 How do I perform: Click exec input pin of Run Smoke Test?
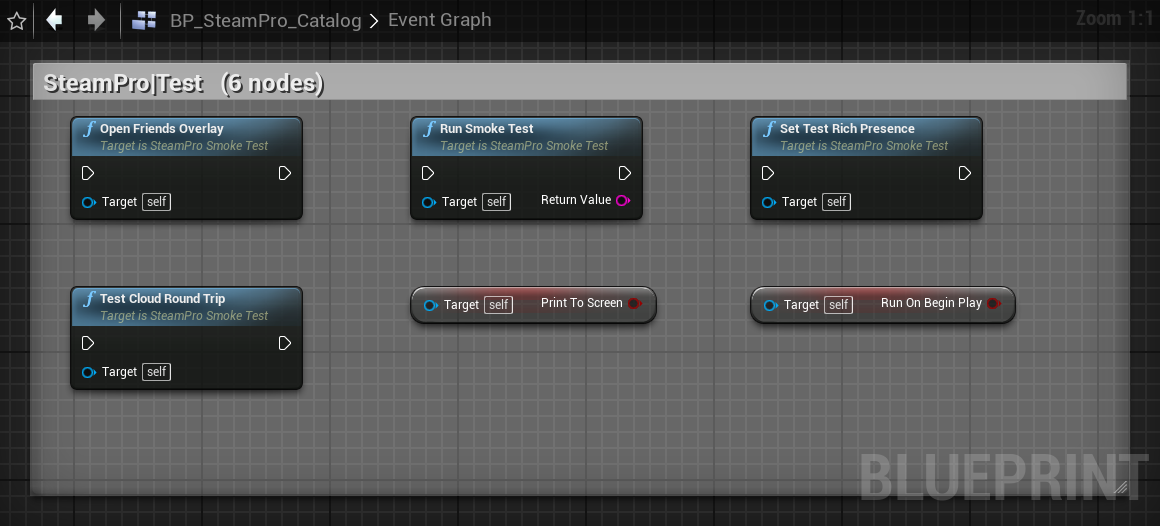(x=428, y=173)
